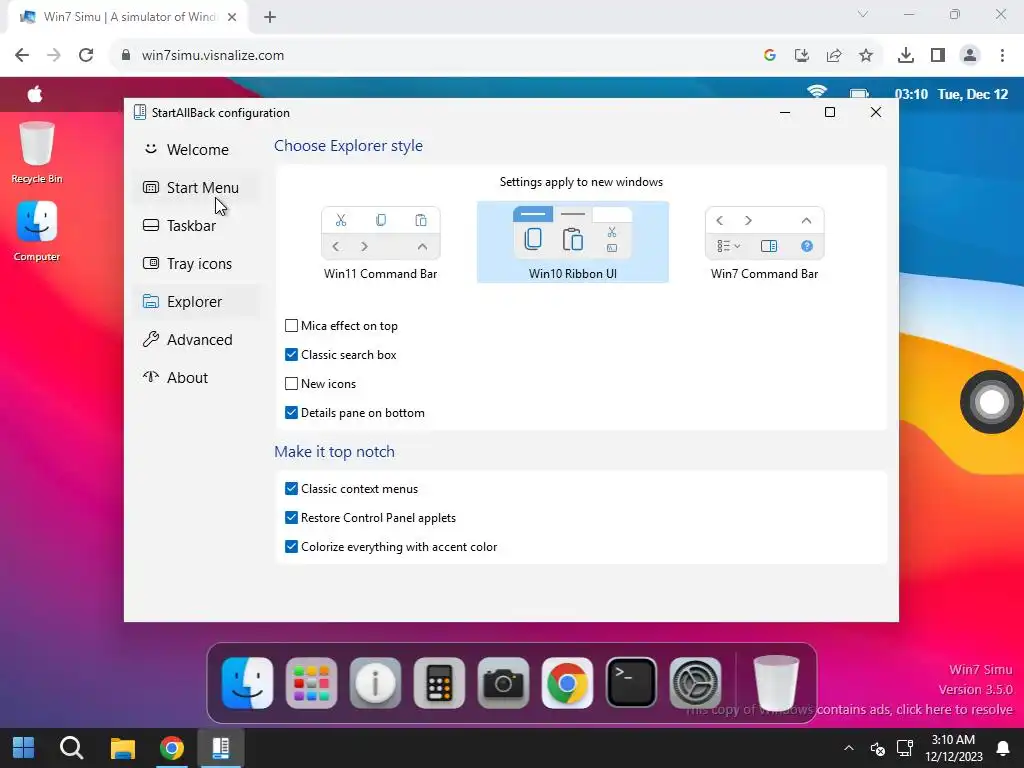The width and height of the screenshot is (1024, 768).
Task: Enable the New icons option
Action: pos(291,384)
